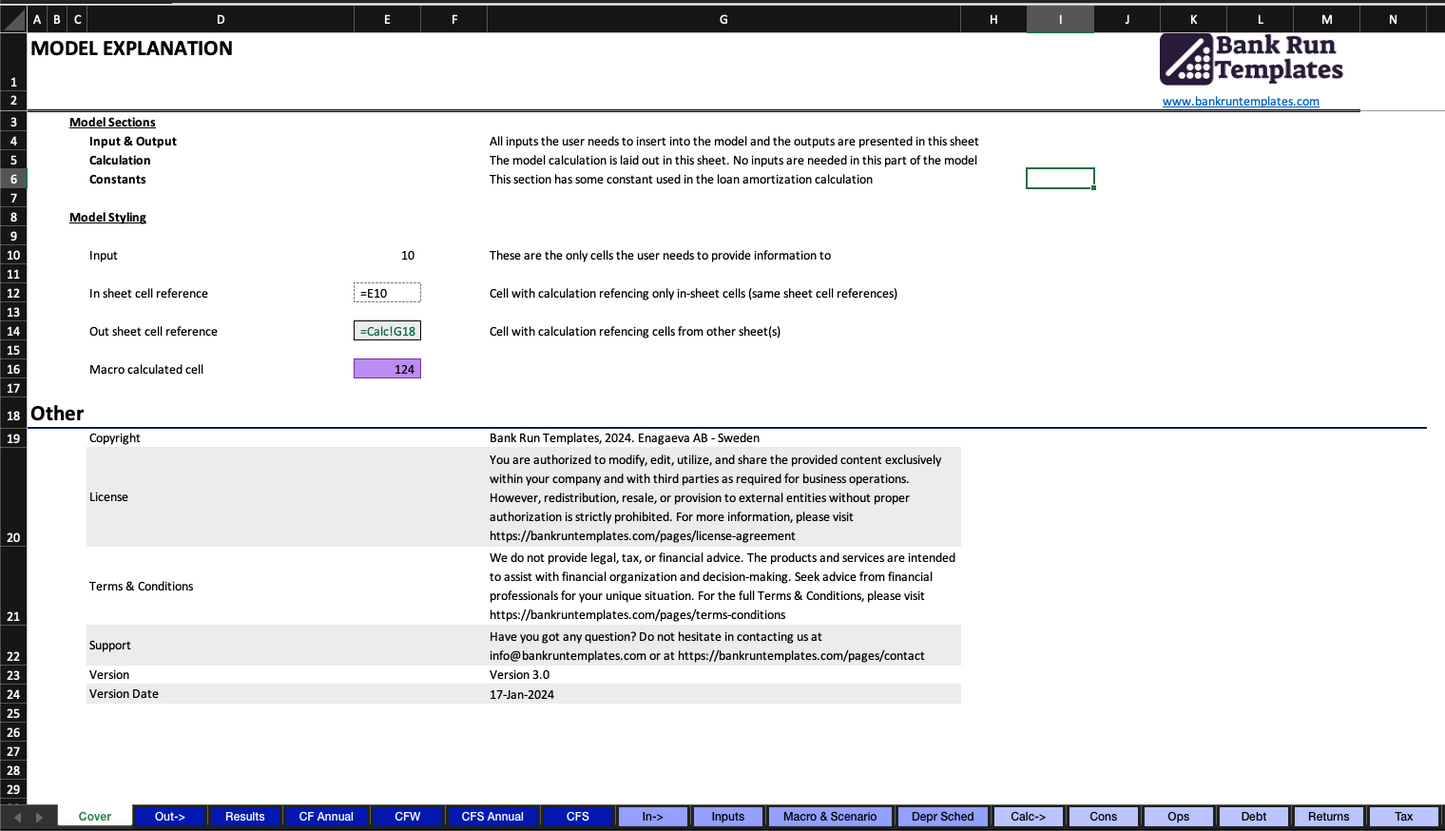
Task: Click the Bank Run Templates logo
Action: tap(1251, 59)
